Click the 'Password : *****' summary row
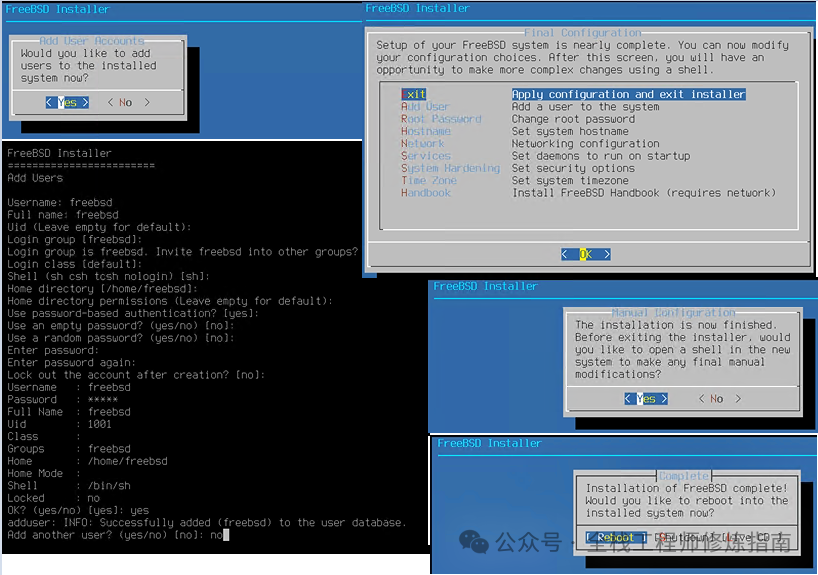Viewport: 818px width, 575px height. pyautogui.click(x=63, y=400)
